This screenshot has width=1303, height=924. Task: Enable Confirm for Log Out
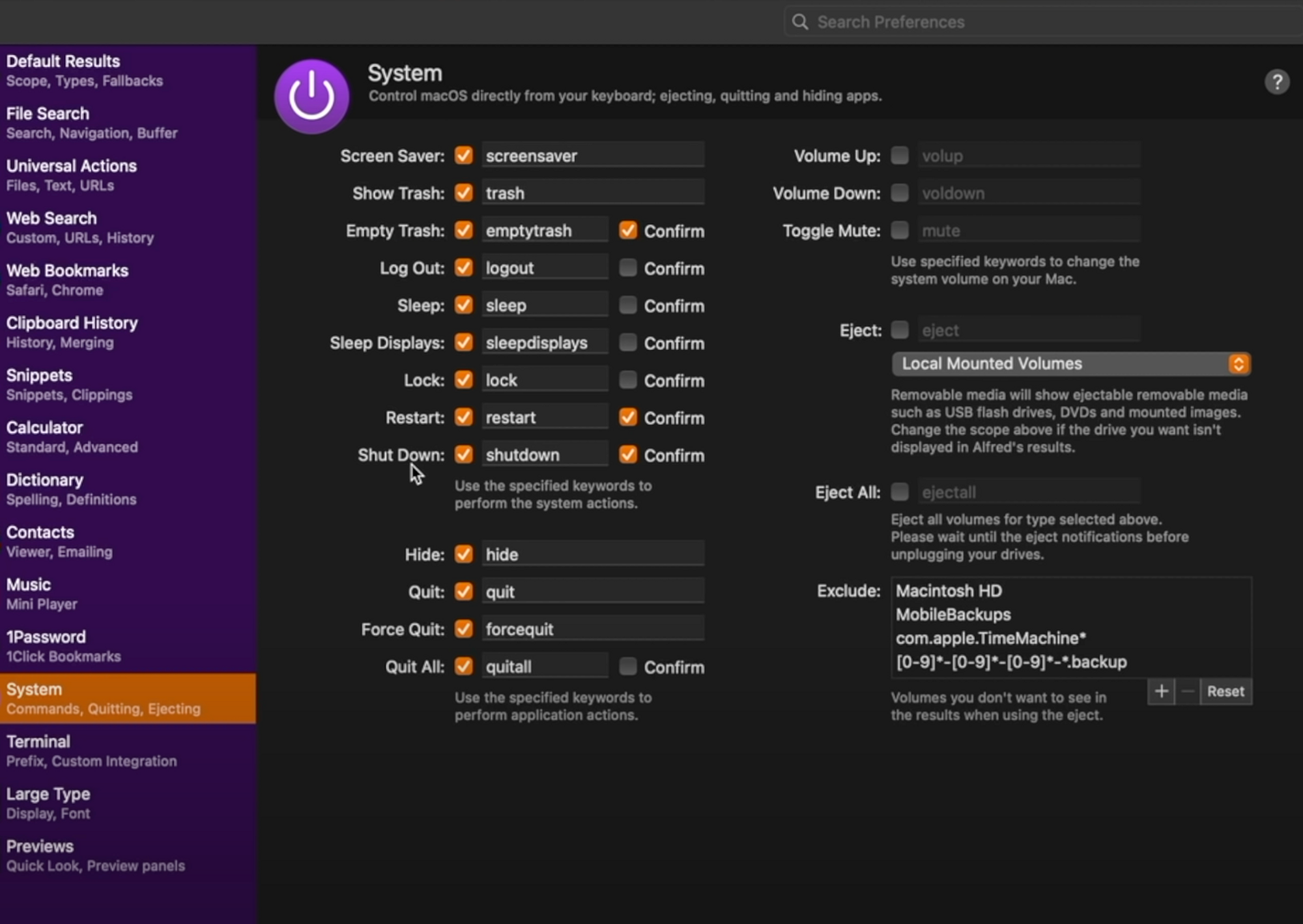tap(628, 268)
